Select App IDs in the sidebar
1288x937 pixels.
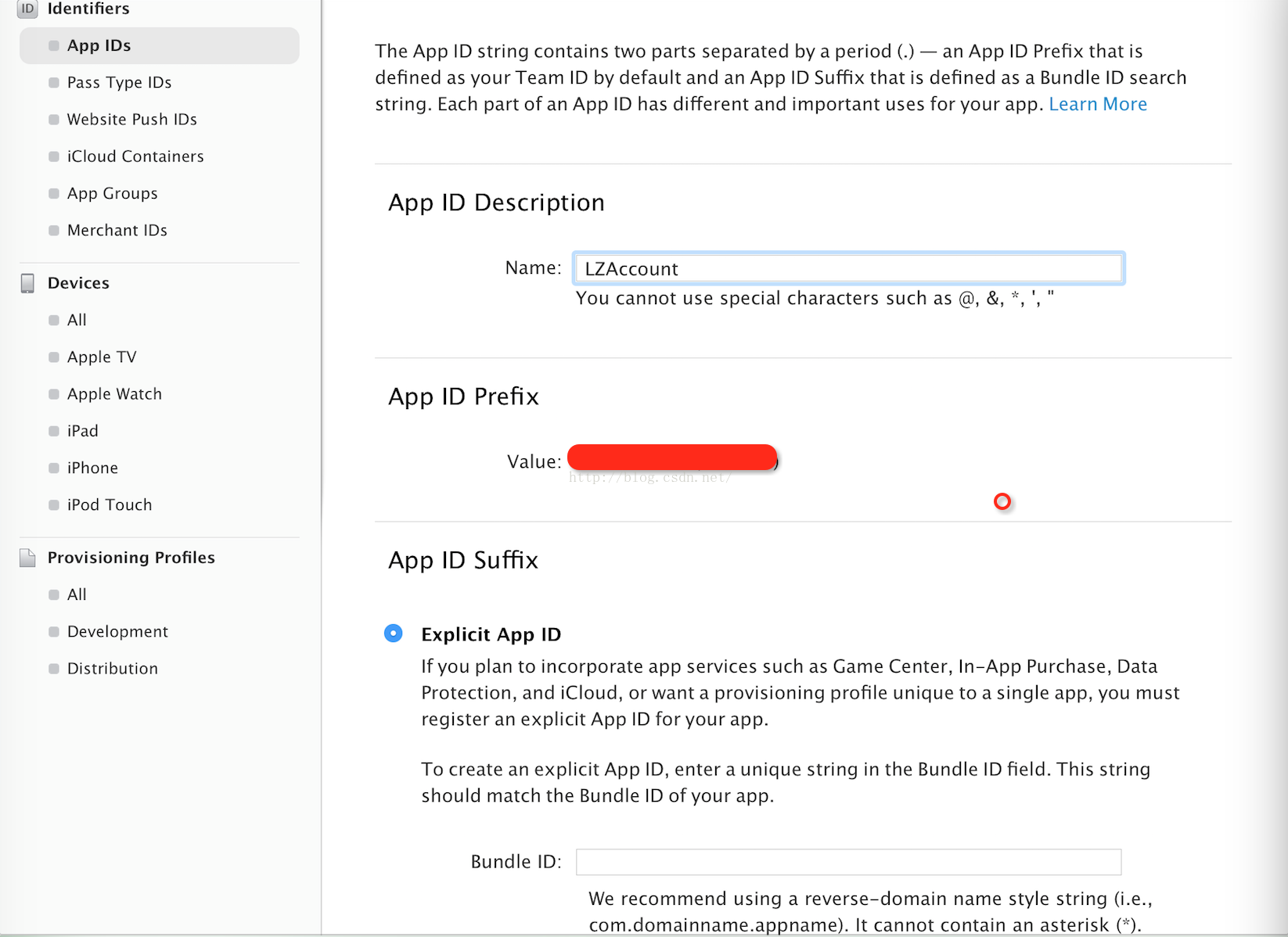tap(99, 45)
